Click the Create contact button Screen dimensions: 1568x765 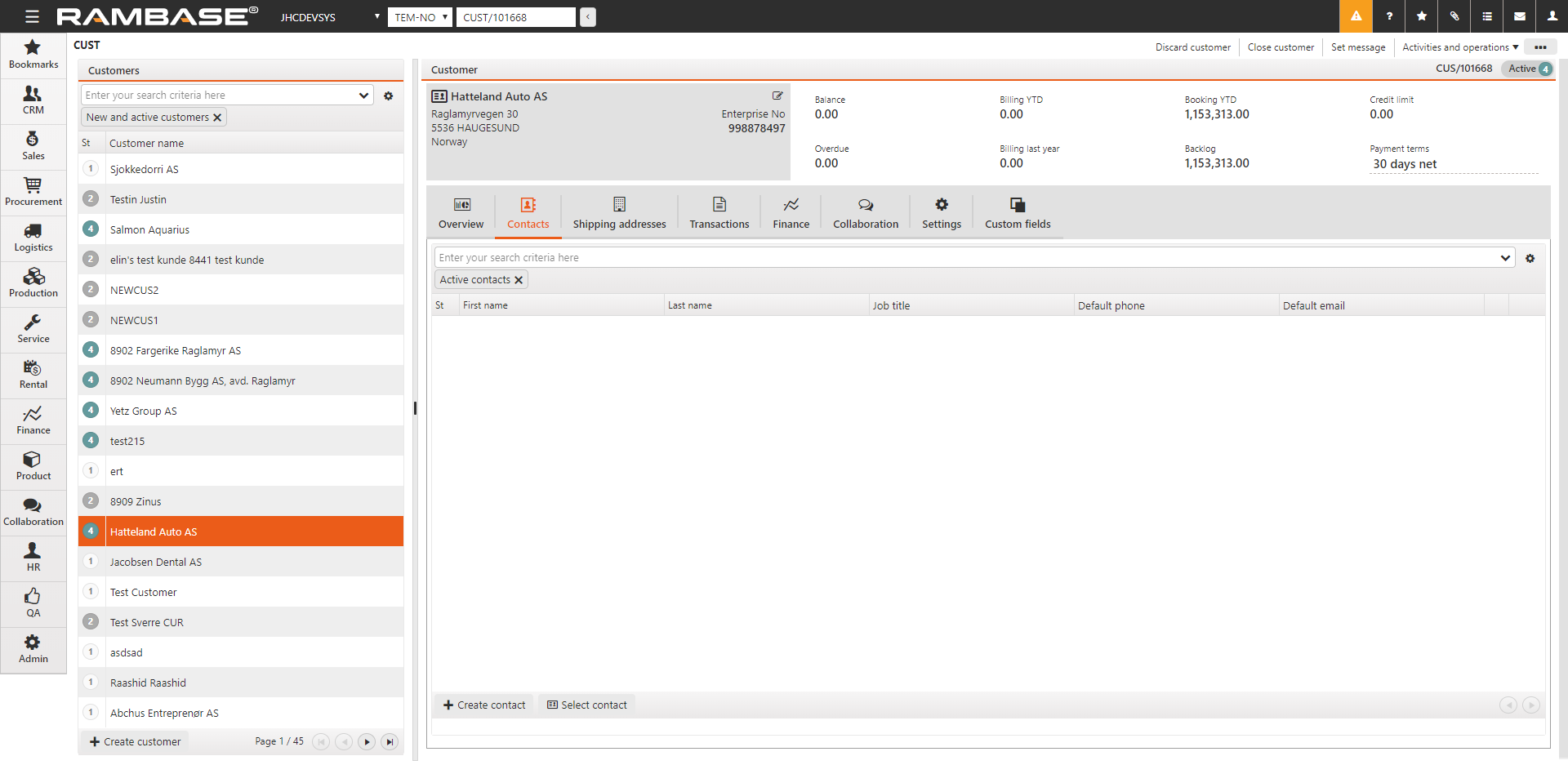point(484,705)
